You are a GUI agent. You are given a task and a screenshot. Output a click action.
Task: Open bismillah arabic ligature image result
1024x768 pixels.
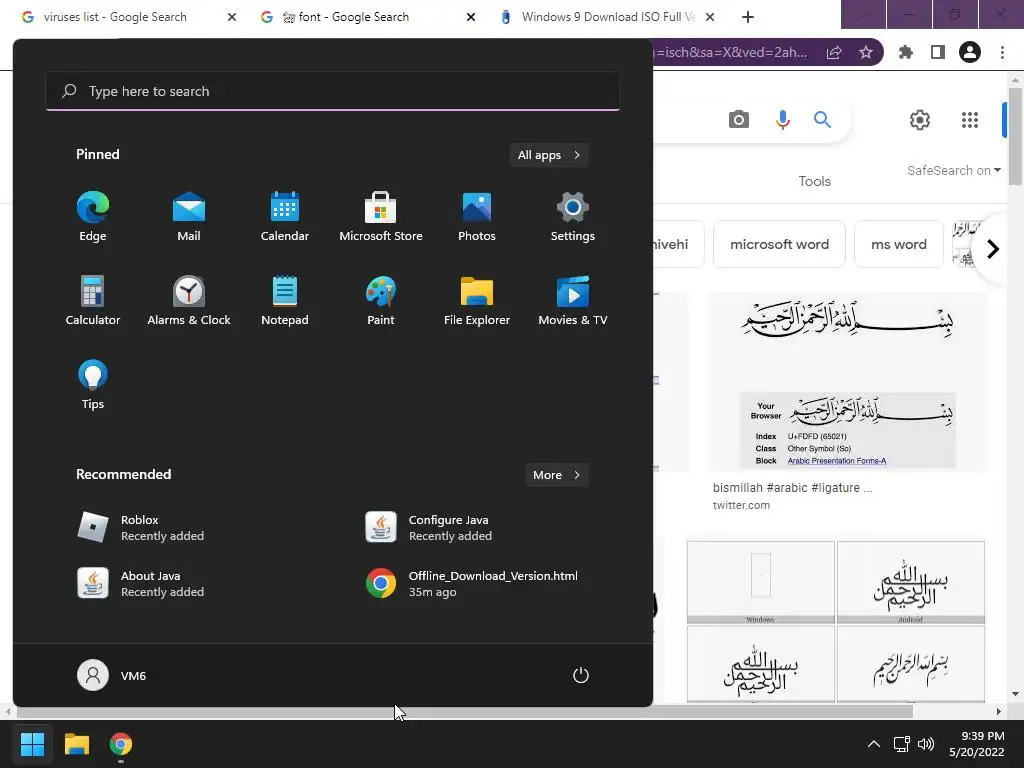pyautogui.click(x=847, y=381)
